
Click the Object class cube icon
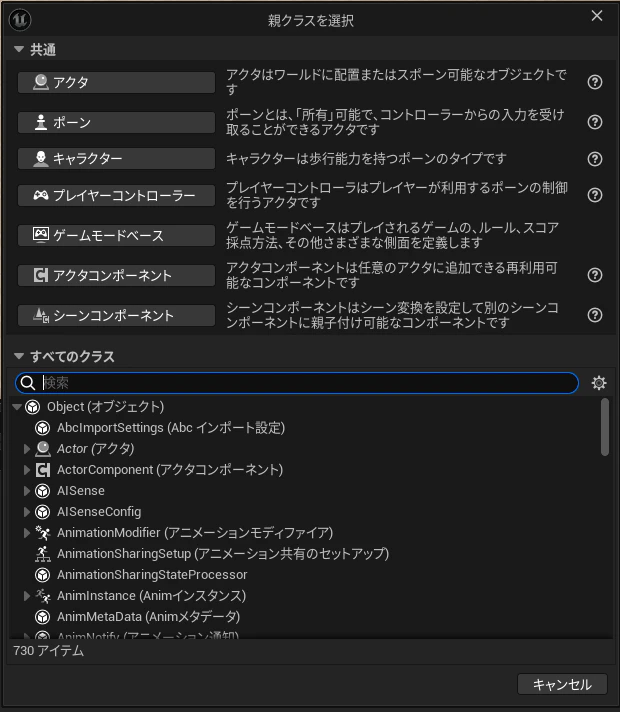pos(33,407)
